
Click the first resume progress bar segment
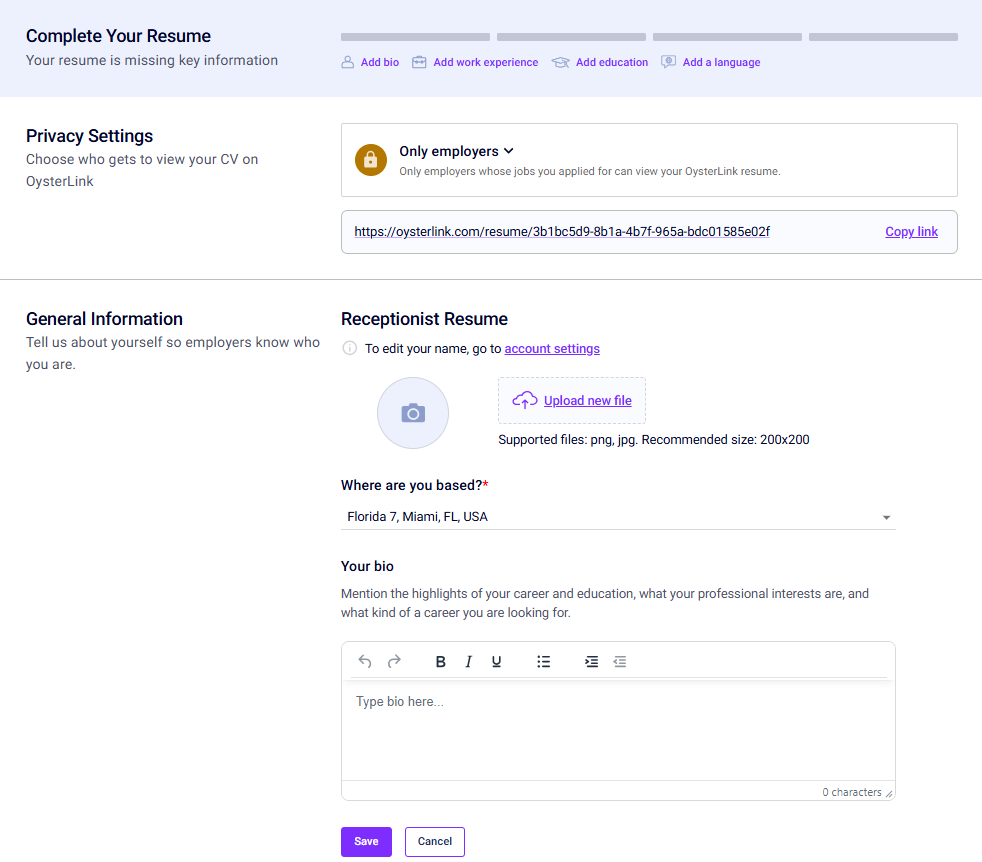415,37
